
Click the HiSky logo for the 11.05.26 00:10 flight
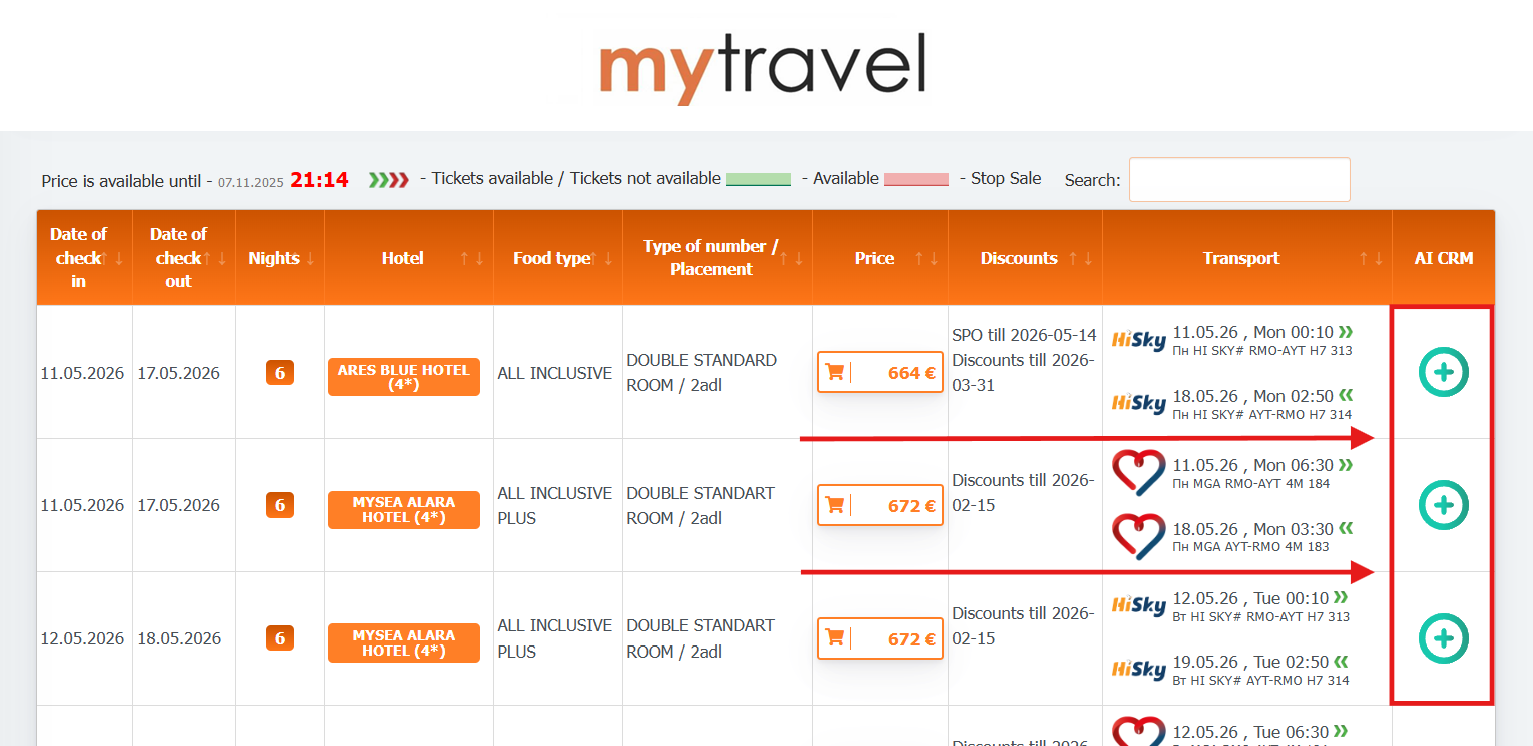point(1139,341)
